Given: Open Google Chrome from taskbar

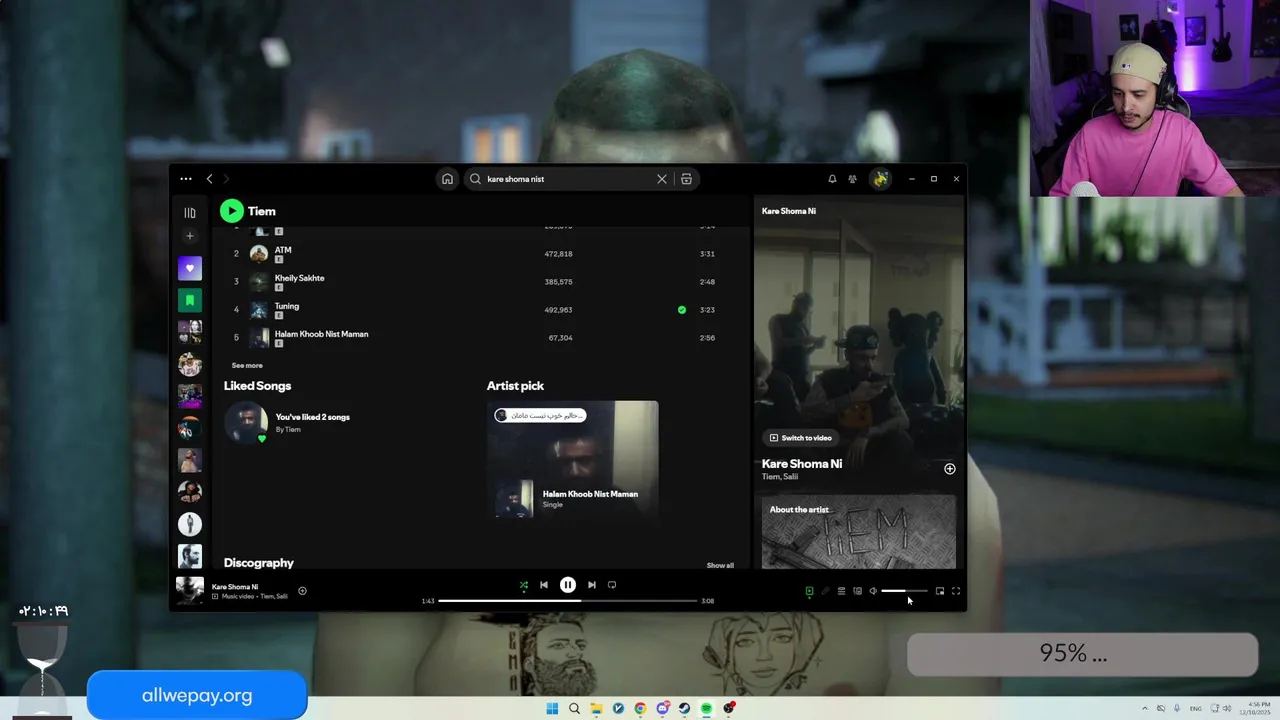Looking at the screenshot, I should coord(640,708).
